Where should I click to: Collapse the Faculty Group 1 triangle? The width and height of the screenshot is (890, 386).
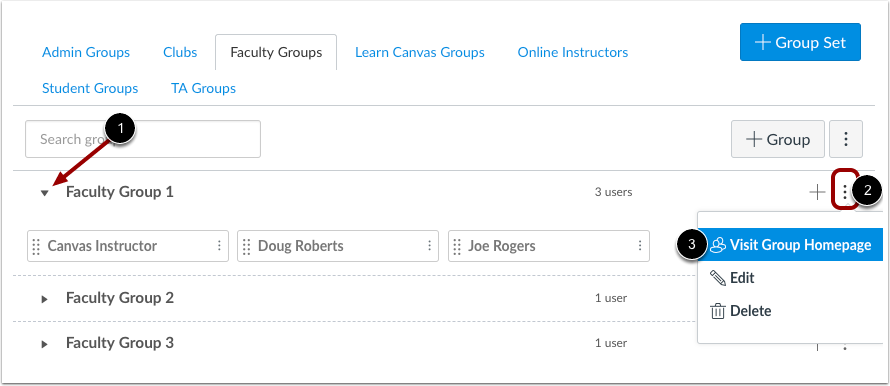click(x=45, y=193)
